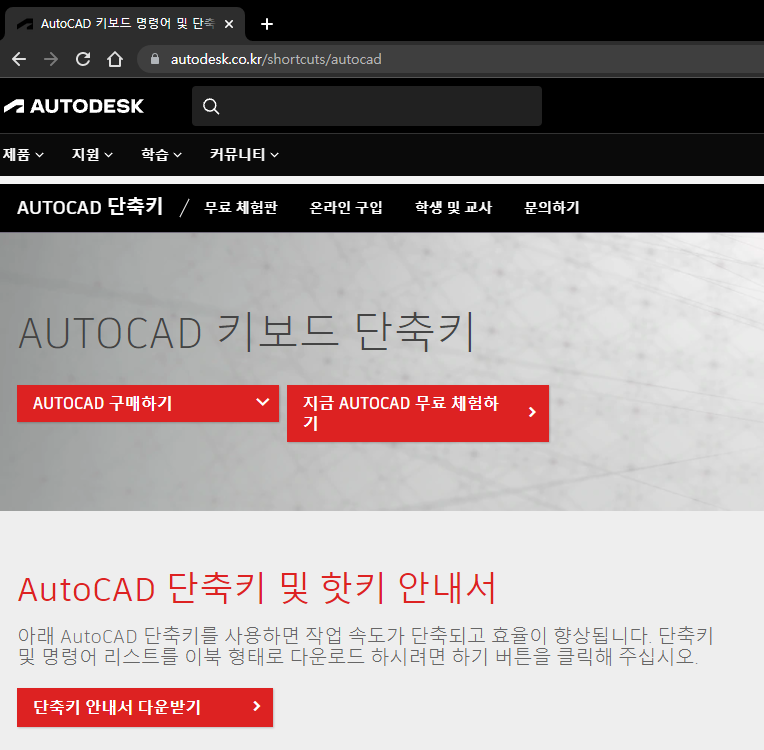Image resolution: width=764 pixels, height=750 pixels.
Task: Click the magnifier search icon
Action: coord(211,106)
